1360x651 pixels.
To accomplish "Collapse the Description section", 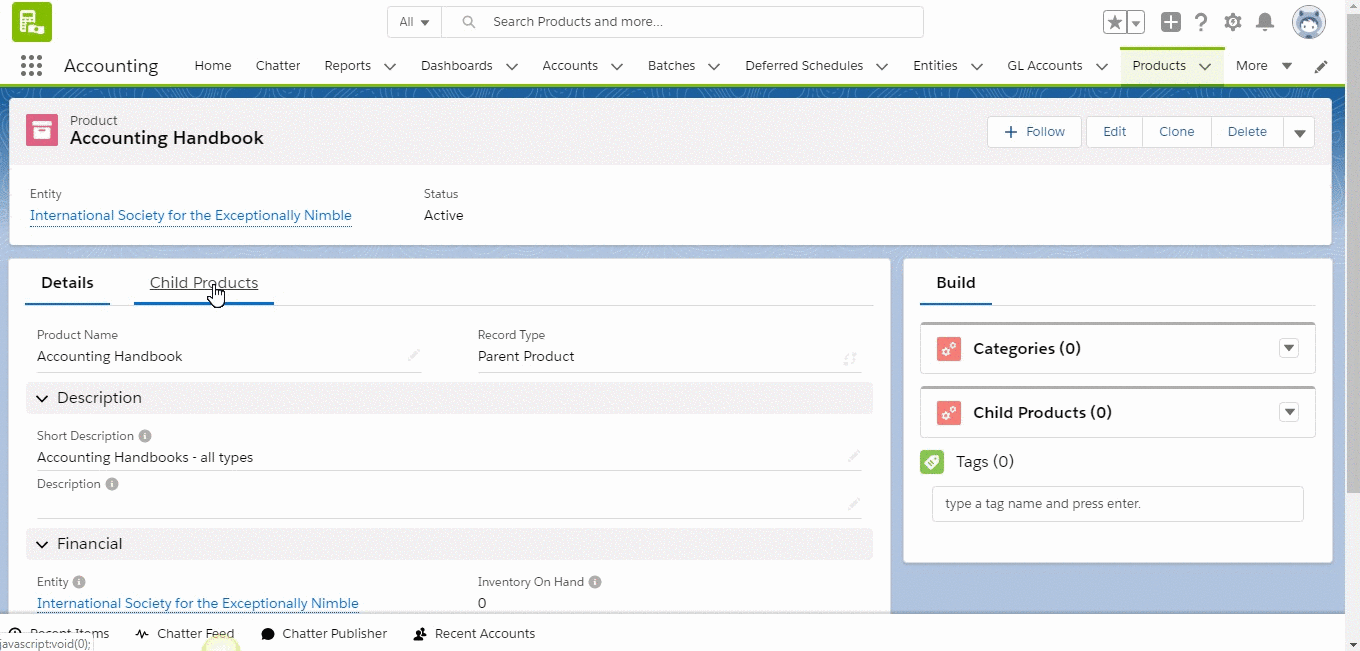I will click(43, 398).
